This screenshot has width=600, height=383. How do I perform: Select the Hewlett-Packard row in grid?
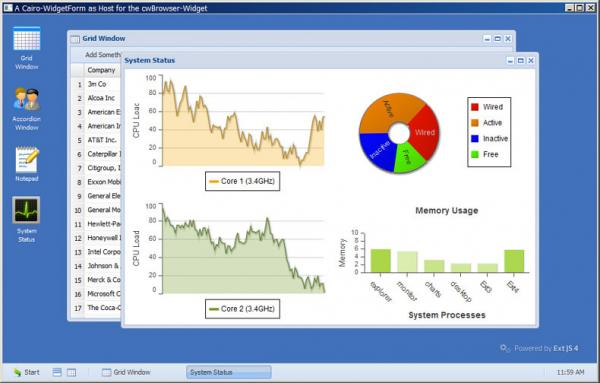(x=96, y=224)
